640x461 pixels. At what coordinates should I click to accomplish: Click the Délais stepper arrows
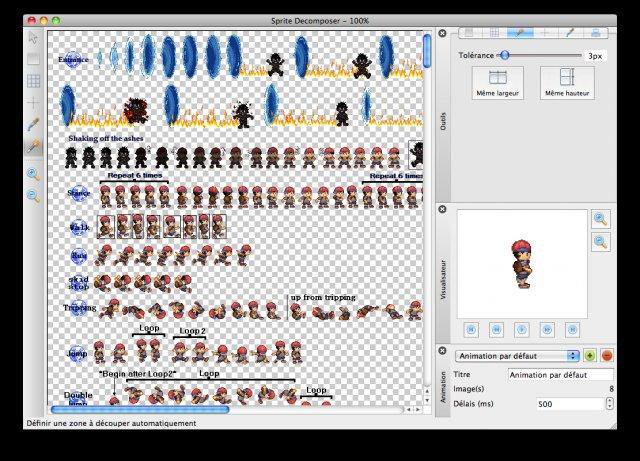click(609, 404)
